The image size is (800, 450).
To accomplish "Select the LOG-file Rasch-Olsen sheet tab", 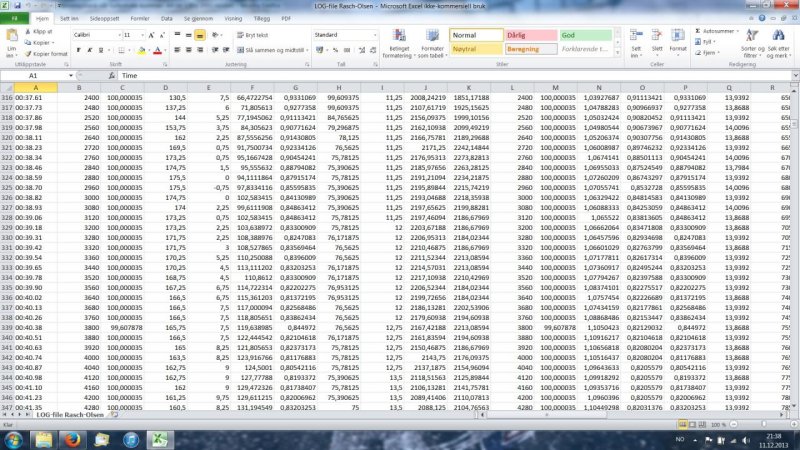I will [66, 414].
